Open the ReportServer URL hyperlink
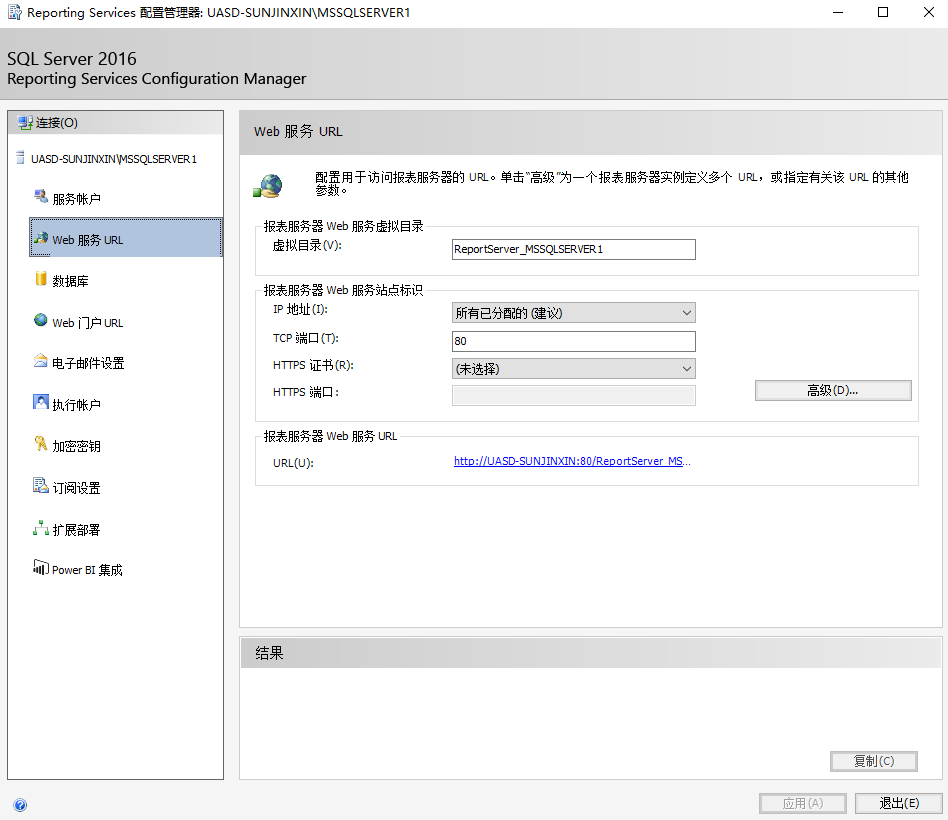948x820 pixels. point(571,461)
